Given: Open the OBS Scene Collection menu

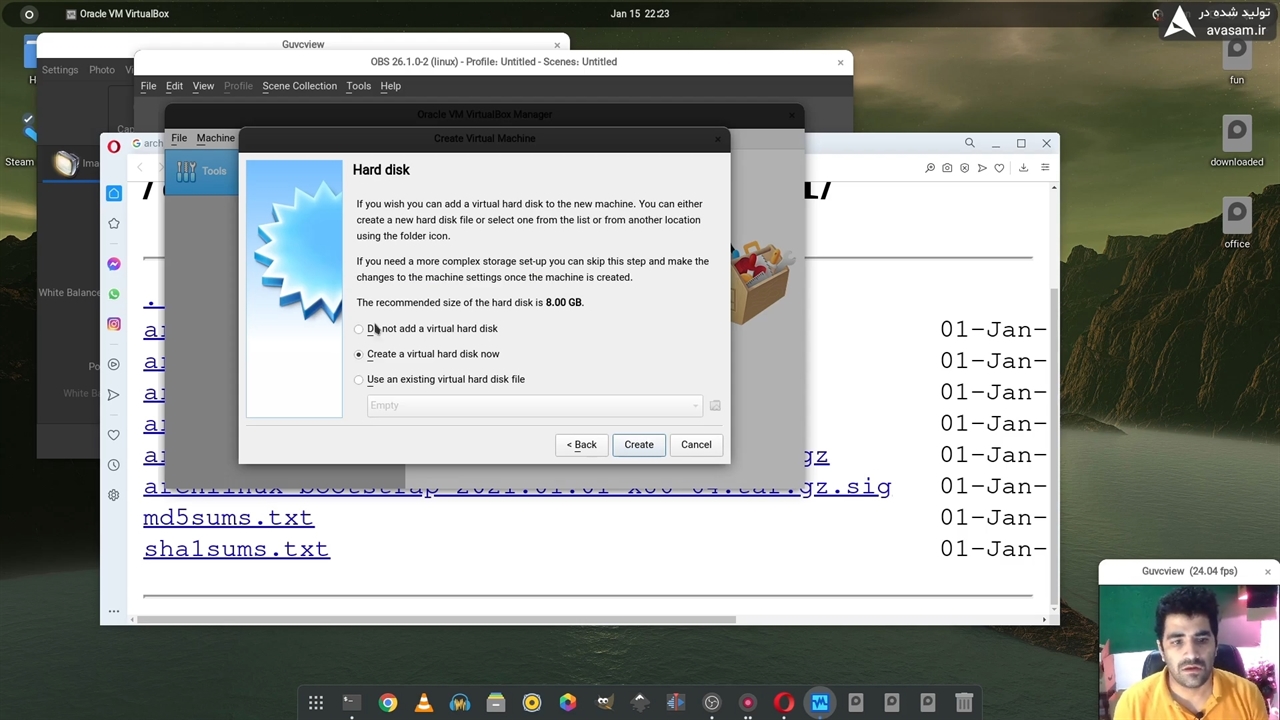Looking at the screenshot, I should pos(299,86).
